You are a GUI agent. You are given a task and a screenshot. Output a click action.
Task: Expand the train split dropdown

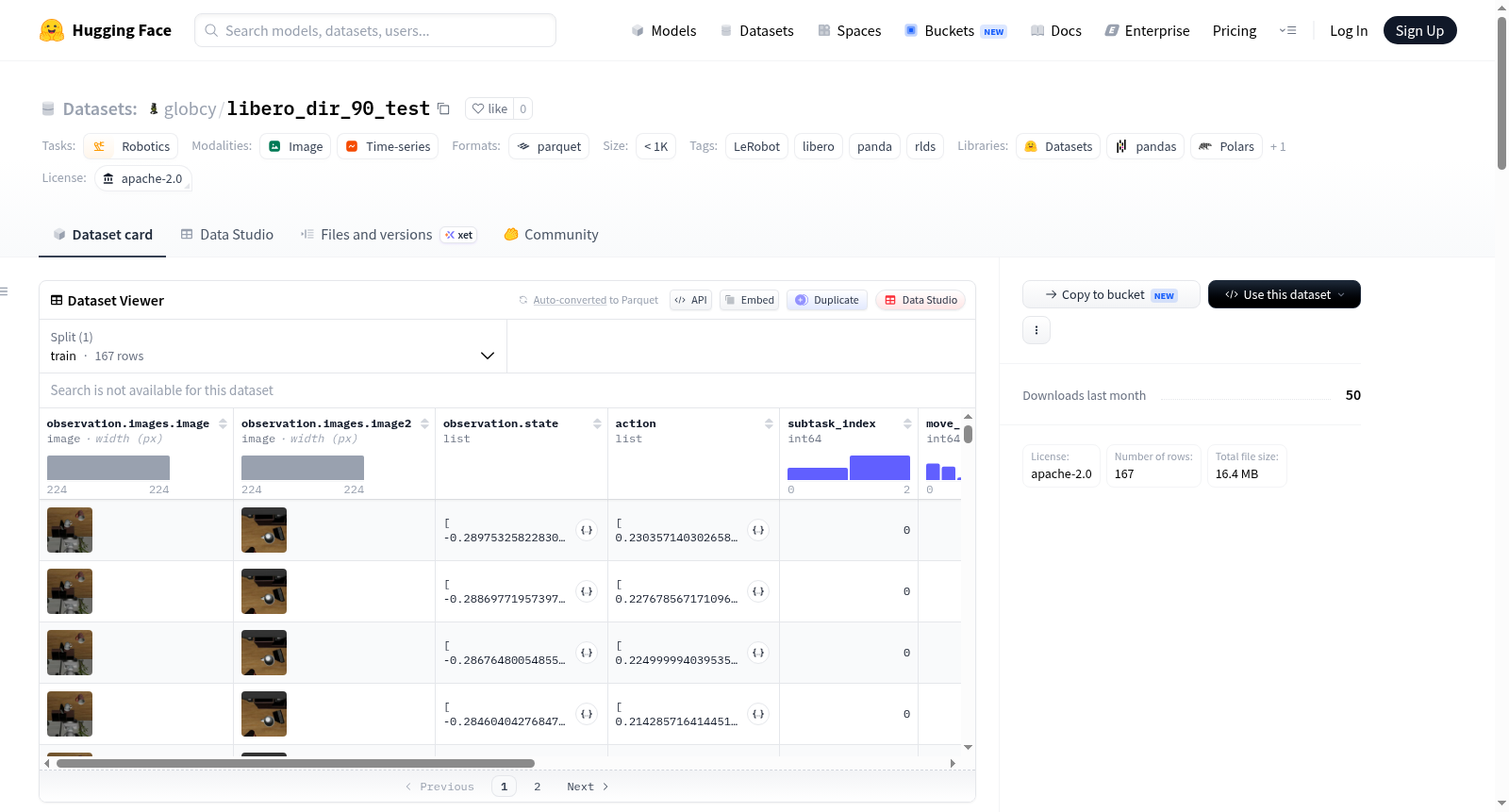click(x=274, y=346)
